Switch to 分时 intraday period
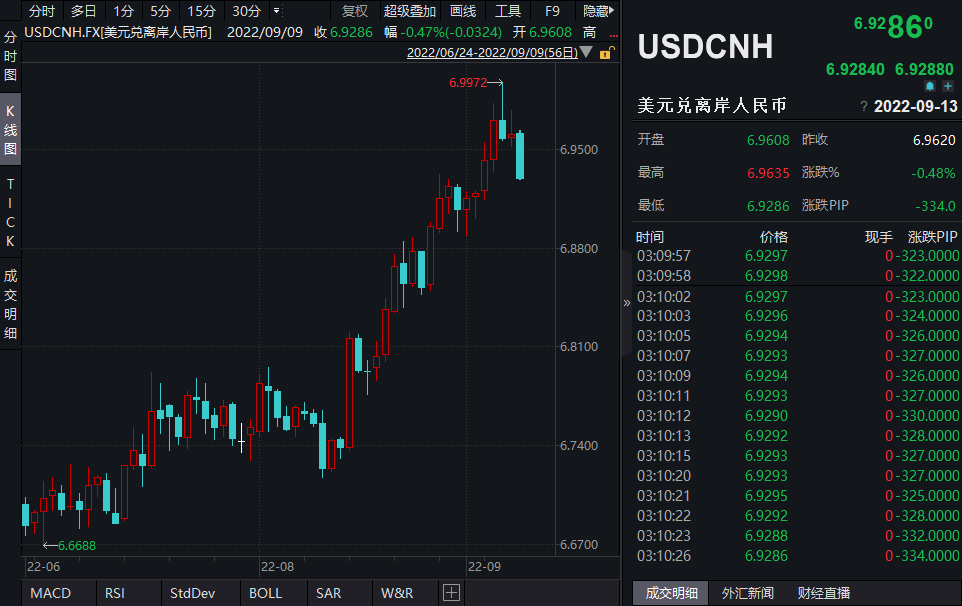This screenshot has width=962, height=606. tap(42, 10)
